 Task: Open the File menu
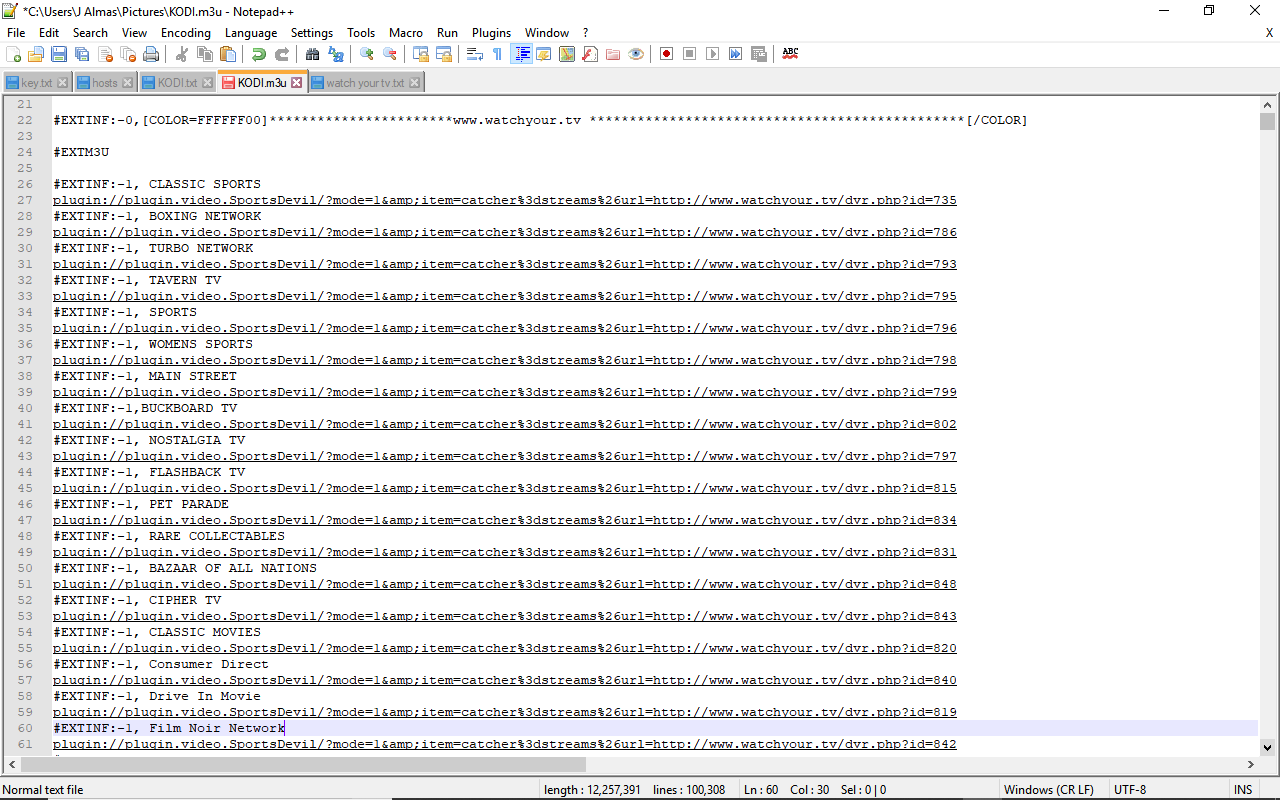[16, 33]
